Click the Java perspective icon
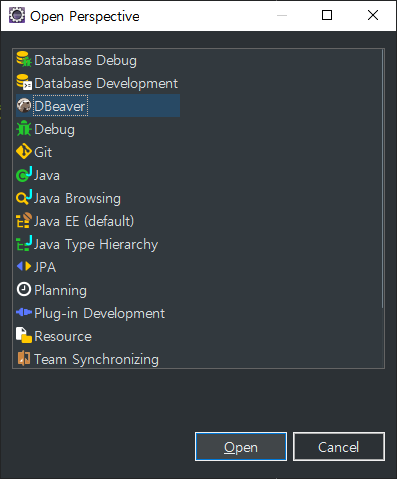 click(x=24, y=174)
